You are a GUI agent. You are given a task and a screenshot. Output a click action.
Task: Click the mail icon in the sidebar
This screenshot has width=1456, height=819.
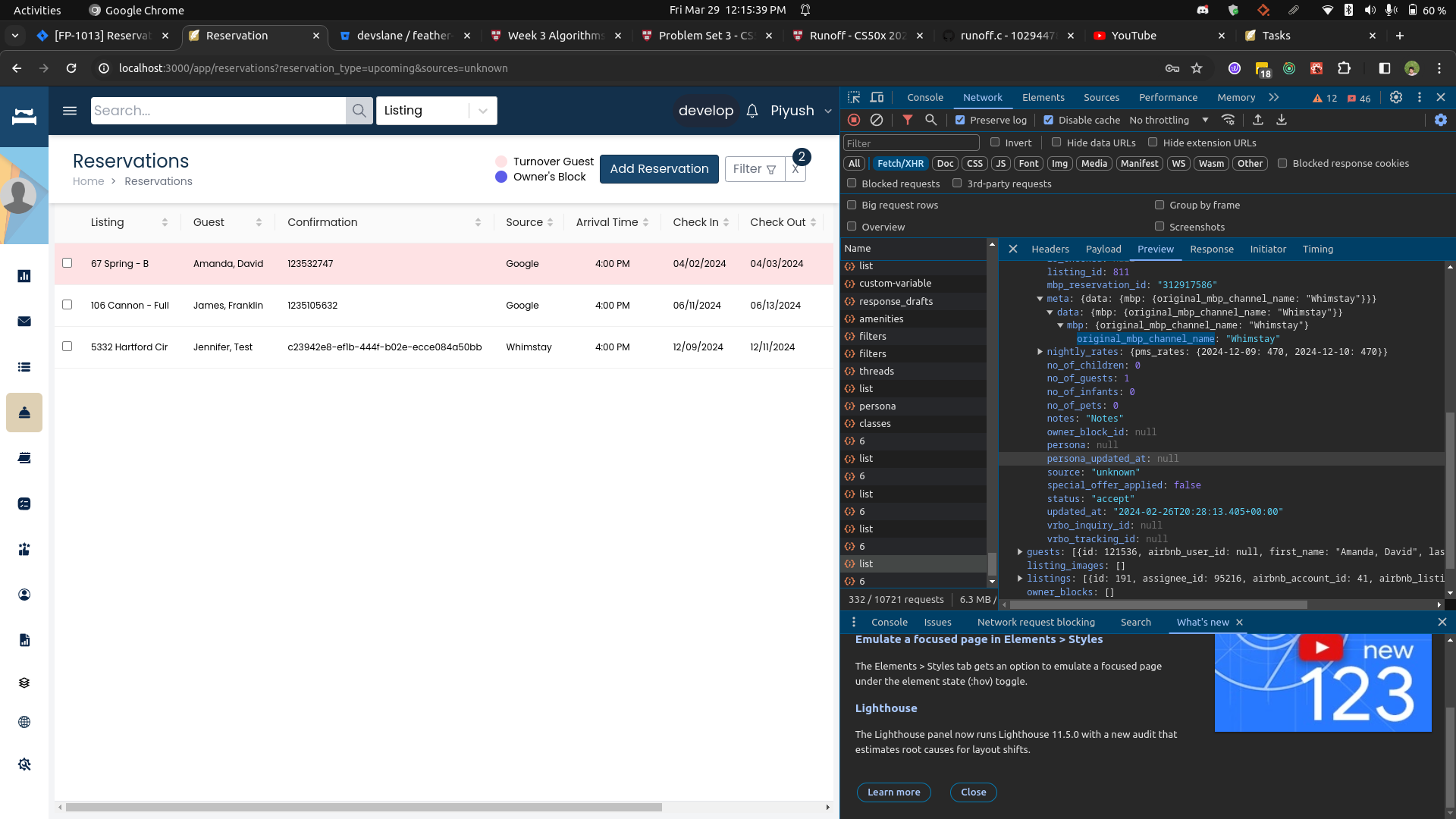(24, 322)
